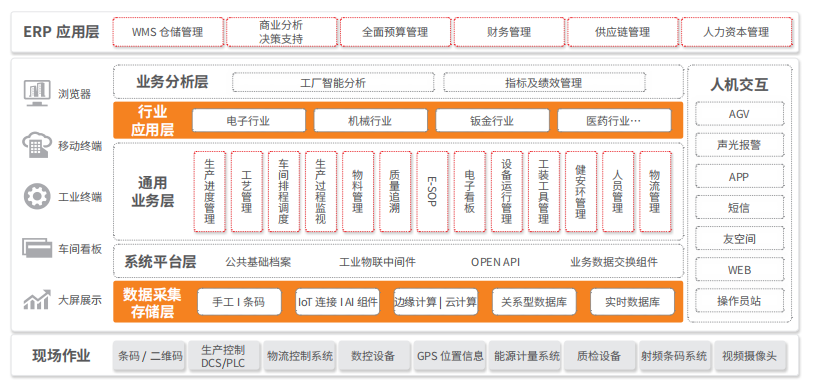Choose the 钣金行业 block
The height and width of the screenshot is (390, 815).
492,121
